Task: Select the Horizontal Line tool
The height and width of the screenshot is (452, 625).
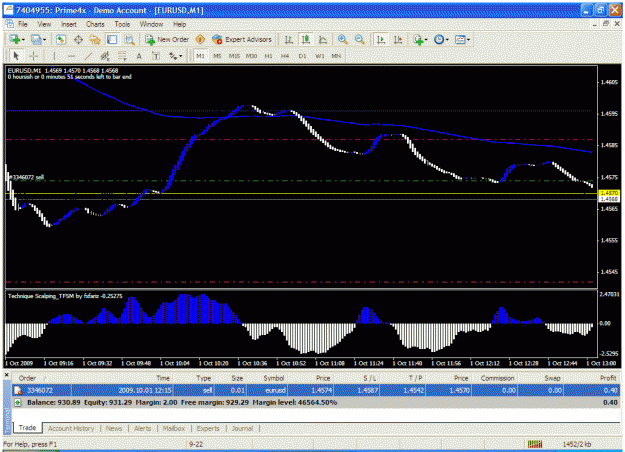Action: coord(71,56)
